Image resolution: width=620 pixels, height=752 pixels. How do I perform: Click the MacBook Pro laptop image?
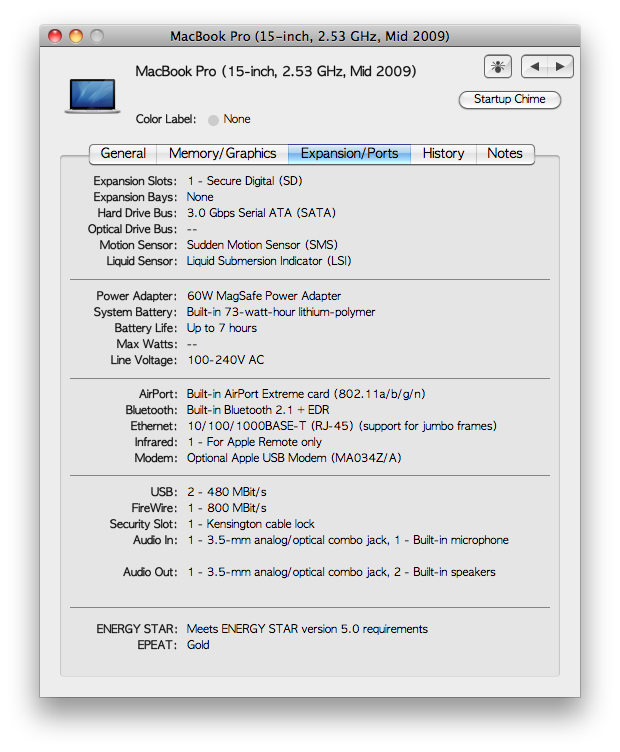[93, 96]
